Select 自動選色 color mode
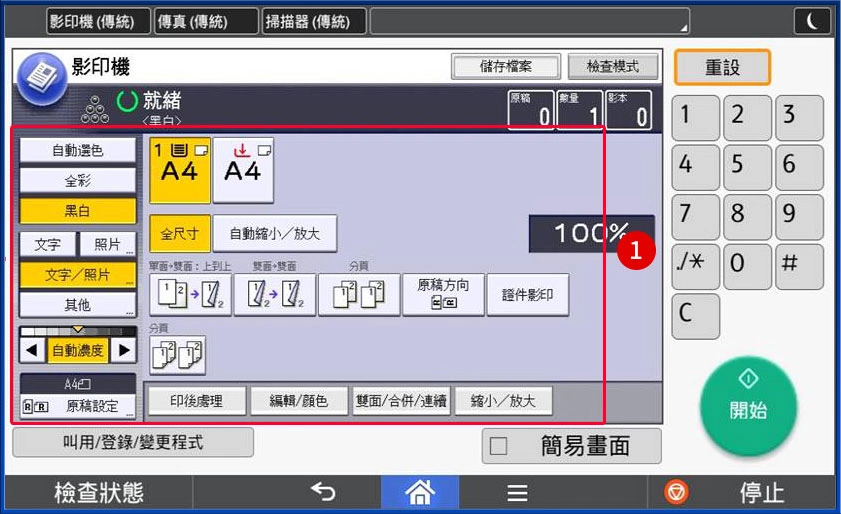 click(78, 150)
